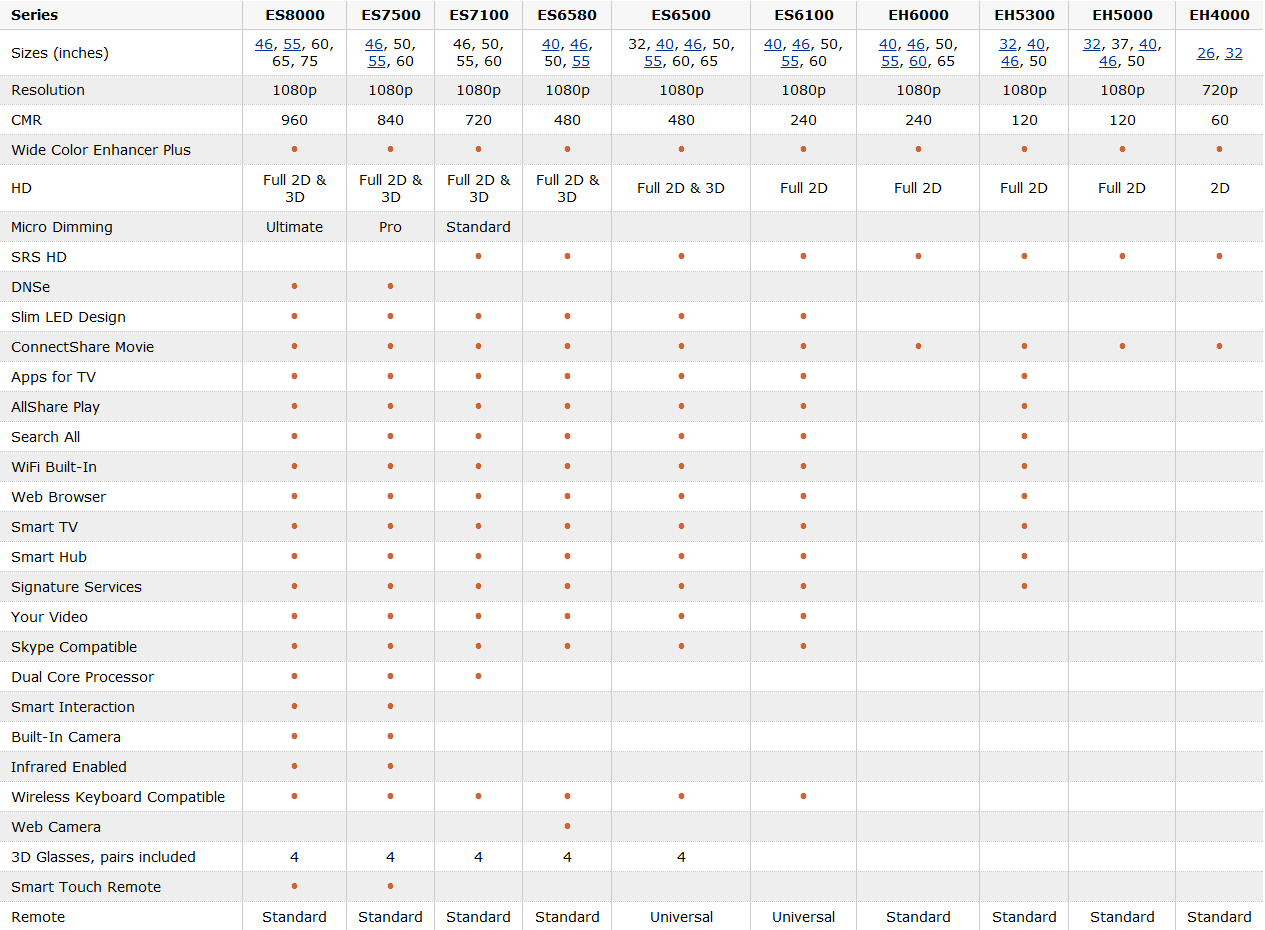The width and height of the screenshot is (1265, 930).
Task: Go to the 40-inch link under EH6000
Action: [888, 44]
